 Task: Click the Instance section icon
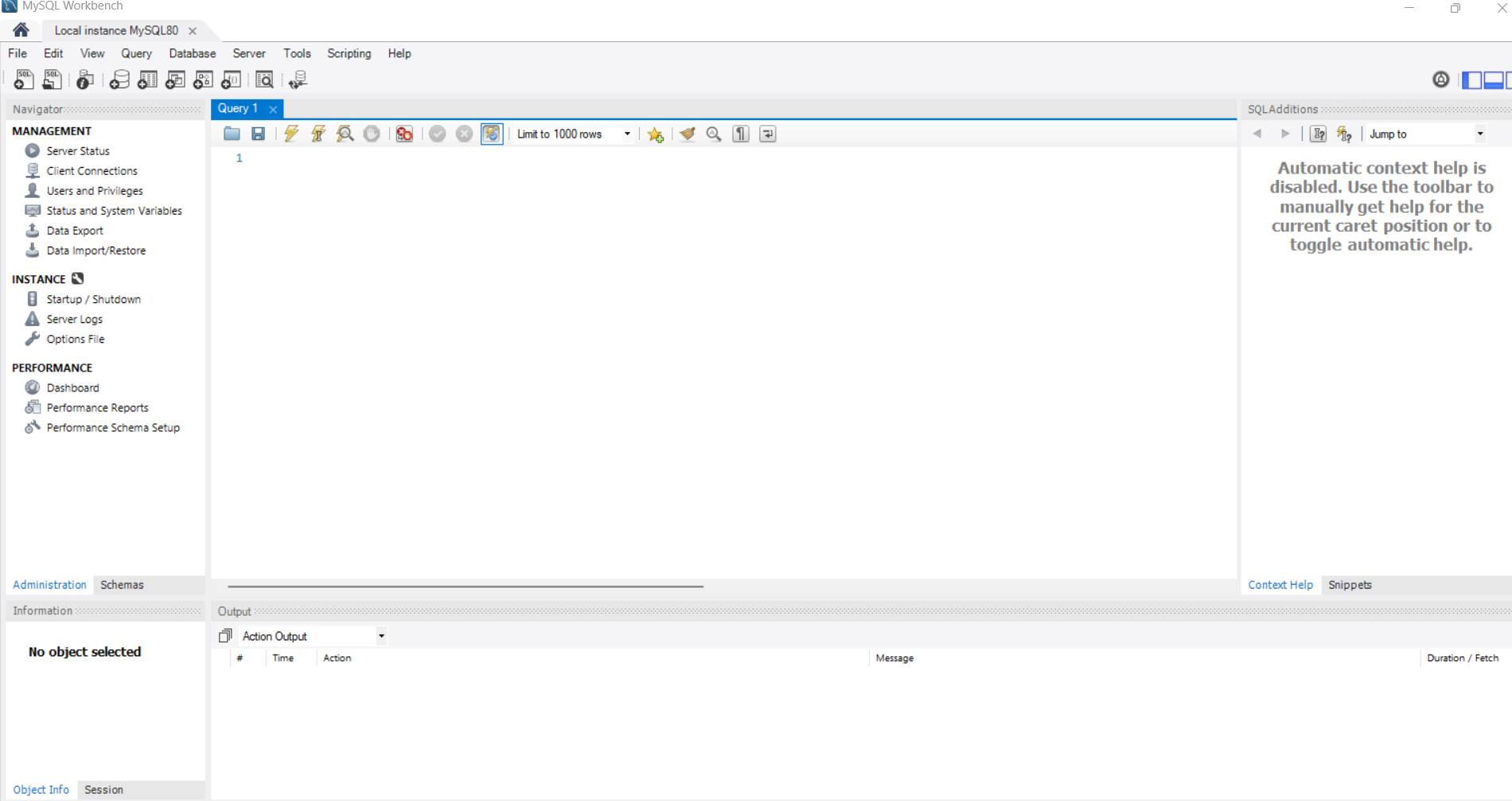pyautogui.click(x=77, y=278)
